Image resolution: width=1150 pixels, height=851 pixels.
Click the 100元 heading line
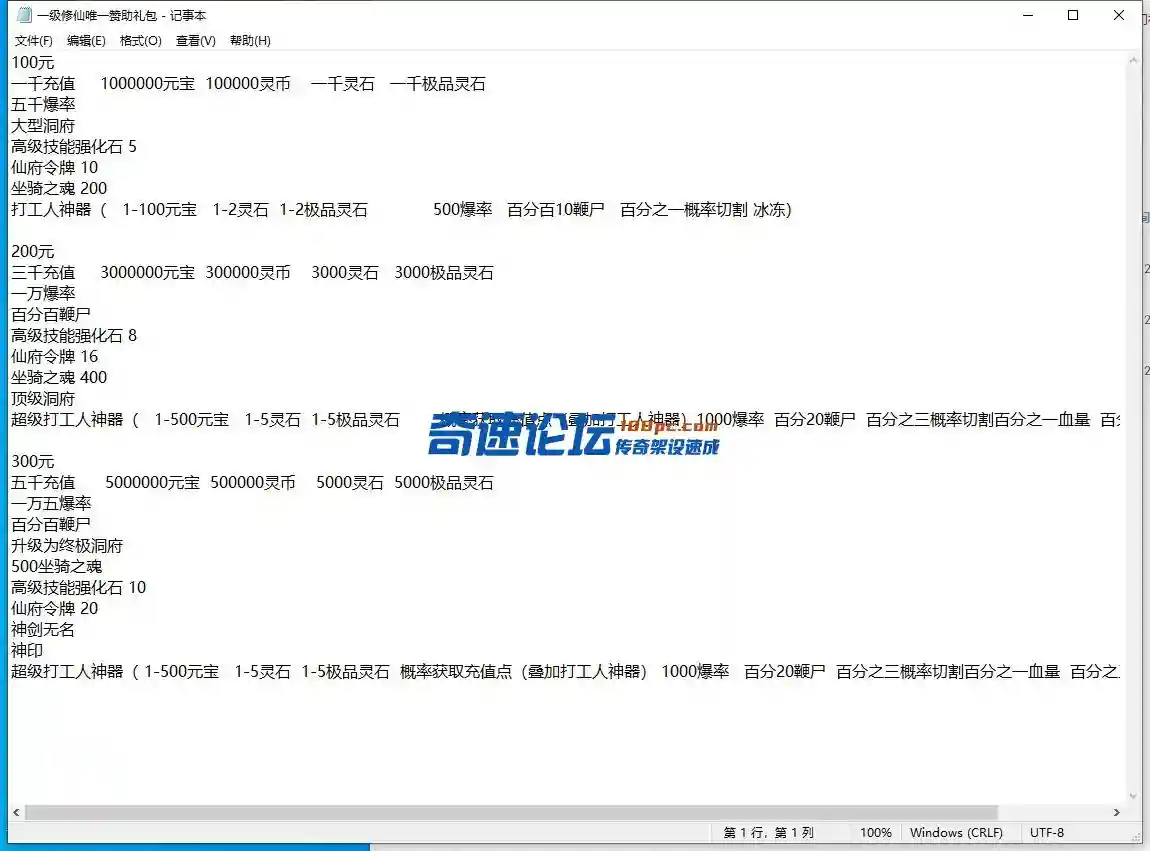32,62
